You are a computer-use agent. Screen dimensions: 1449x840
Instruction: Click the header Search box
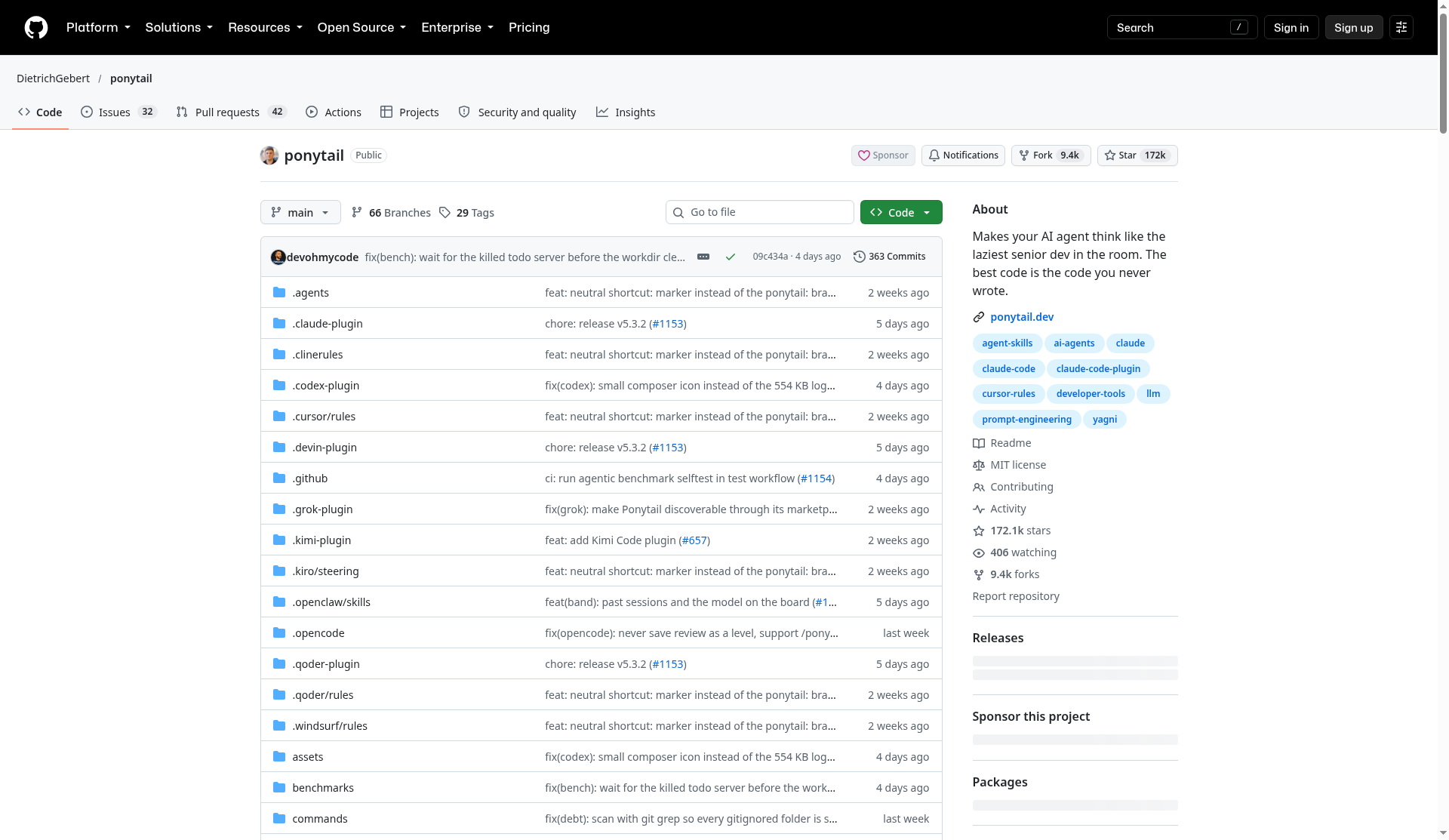pyautogui.click(x=1182, y=27)
